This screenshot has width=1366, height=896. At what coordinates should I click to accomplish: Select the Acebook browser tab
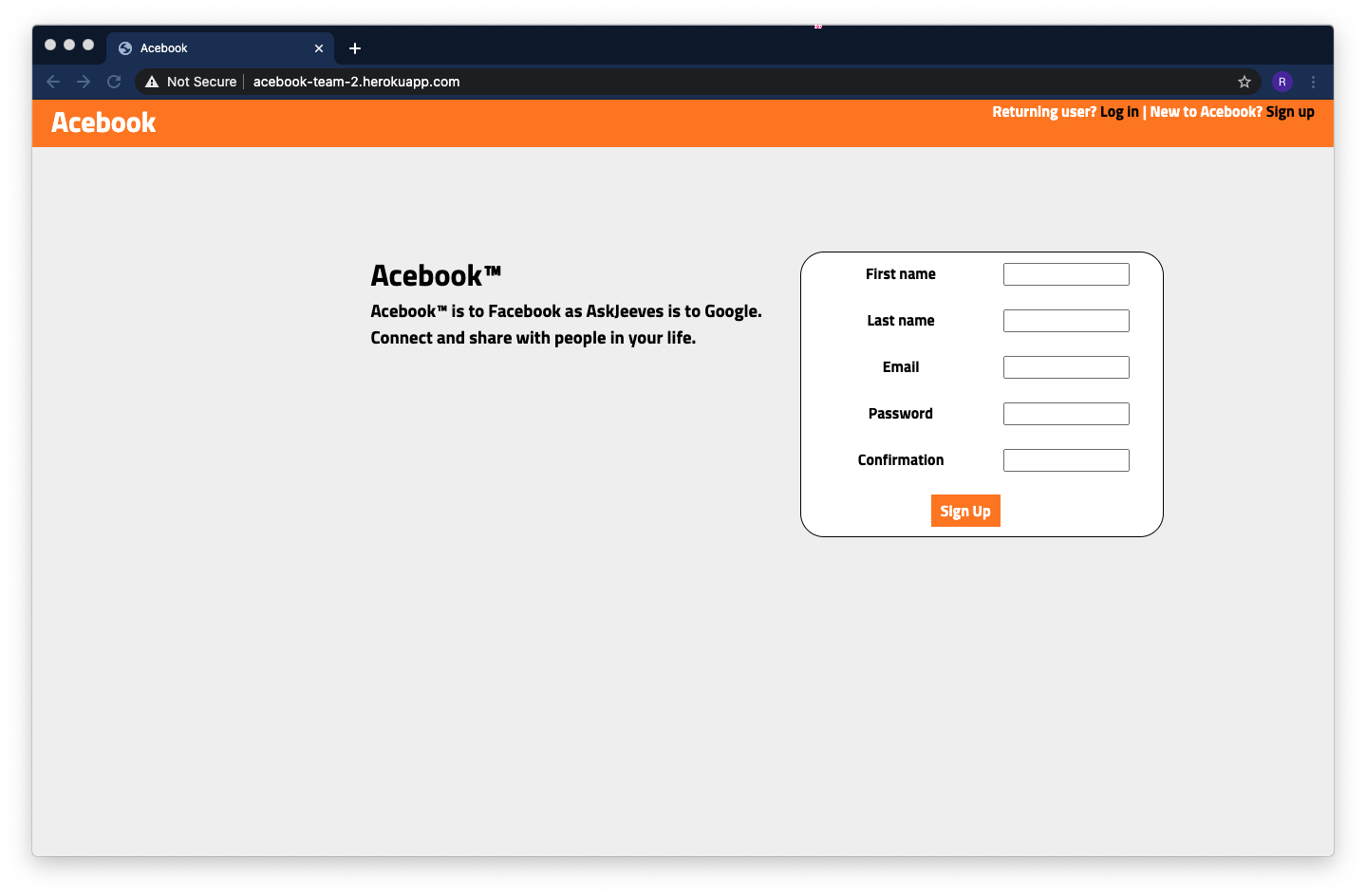220,48
